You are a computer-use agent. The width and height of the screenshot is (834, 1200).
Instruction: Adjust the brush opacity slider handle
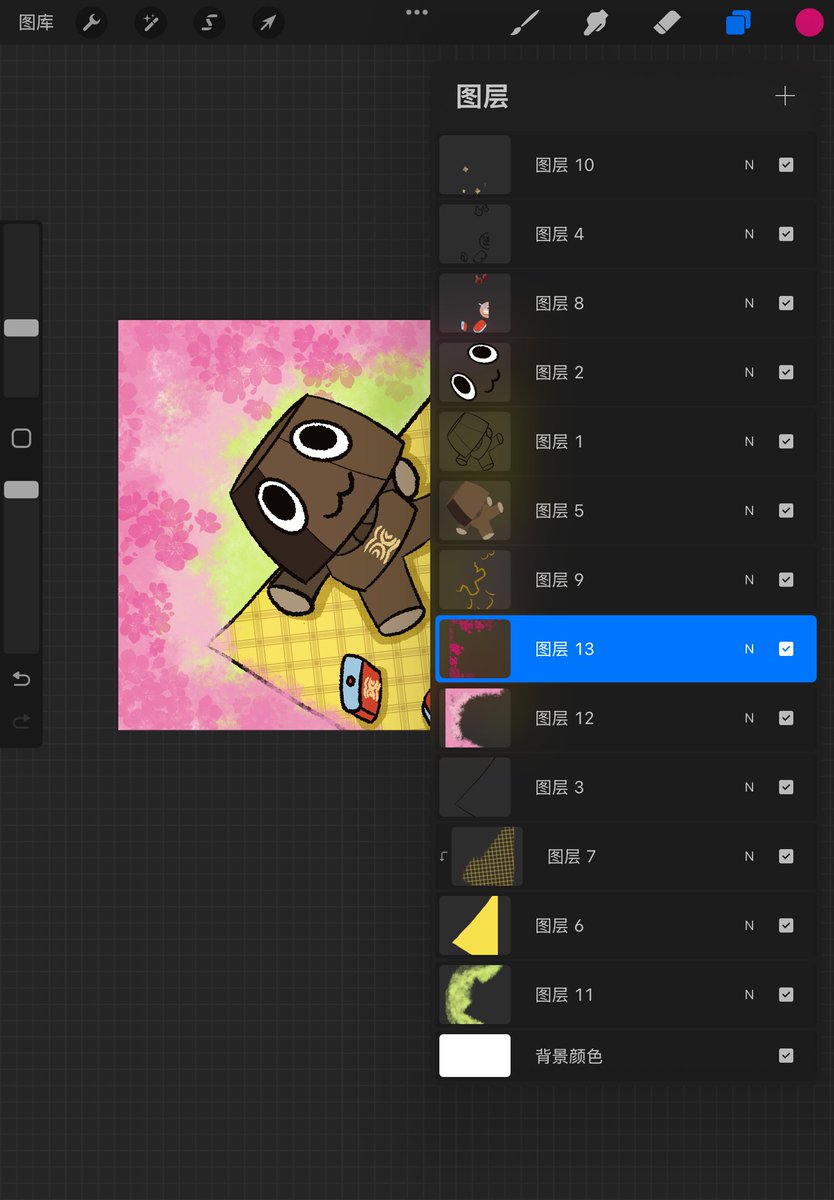(21, 490)
